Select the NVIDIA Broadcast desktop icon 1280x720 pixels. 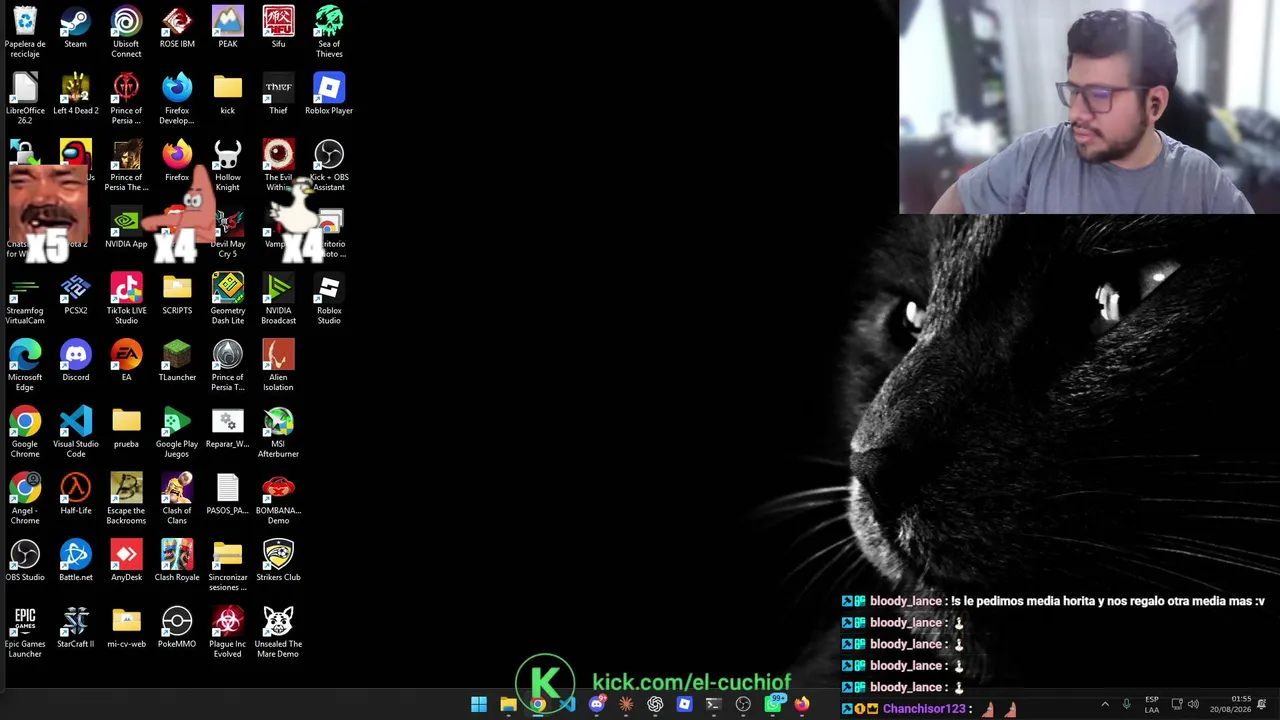[x=278, y=300]
